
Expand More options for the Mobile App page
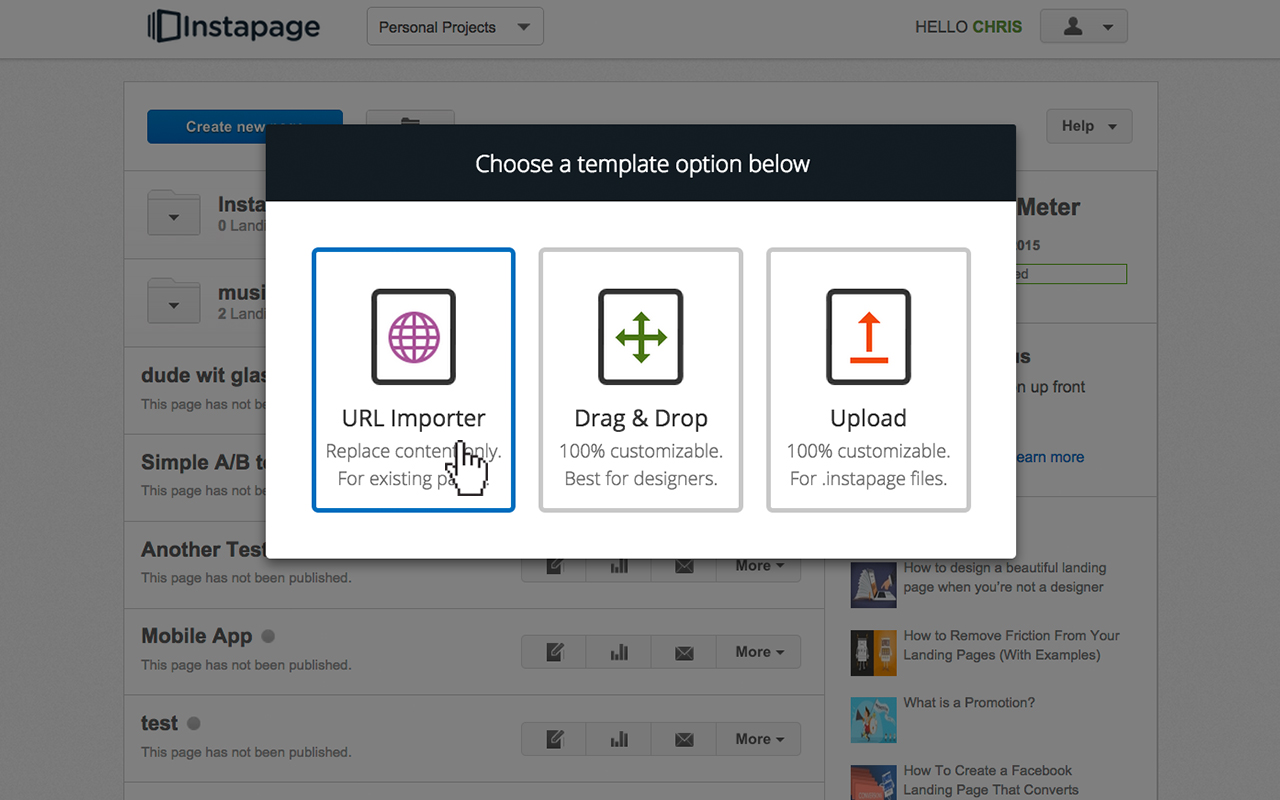tap(758, 651)
